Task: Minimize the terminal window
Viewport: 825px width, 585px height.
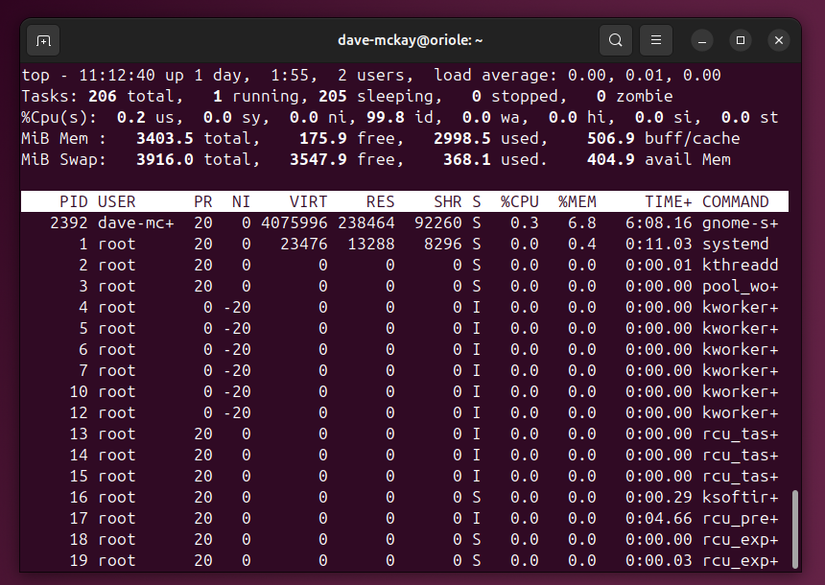Action: (701, 40)
